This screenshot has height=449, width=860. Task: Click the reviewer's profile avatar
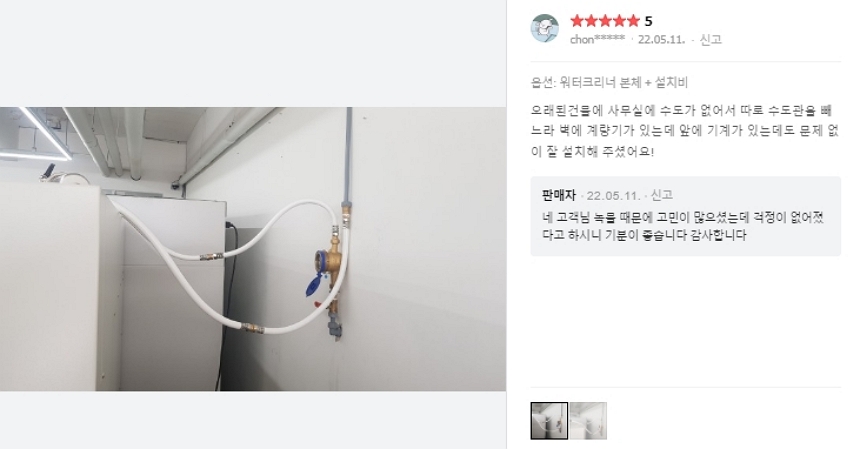(x=545, y=28)
